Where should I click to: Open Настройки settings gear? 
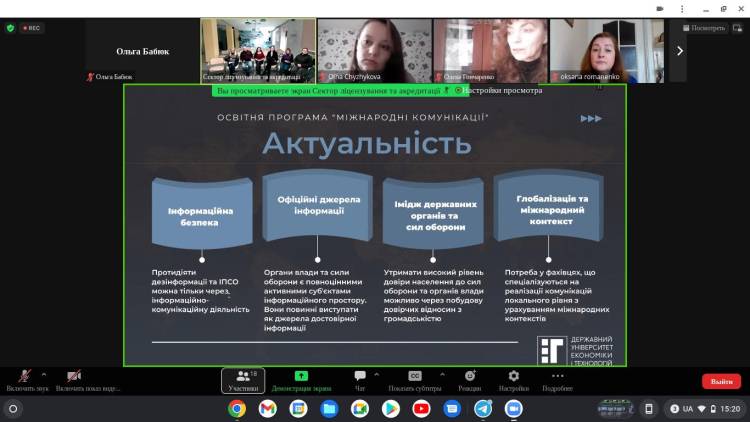click(513, 380)
